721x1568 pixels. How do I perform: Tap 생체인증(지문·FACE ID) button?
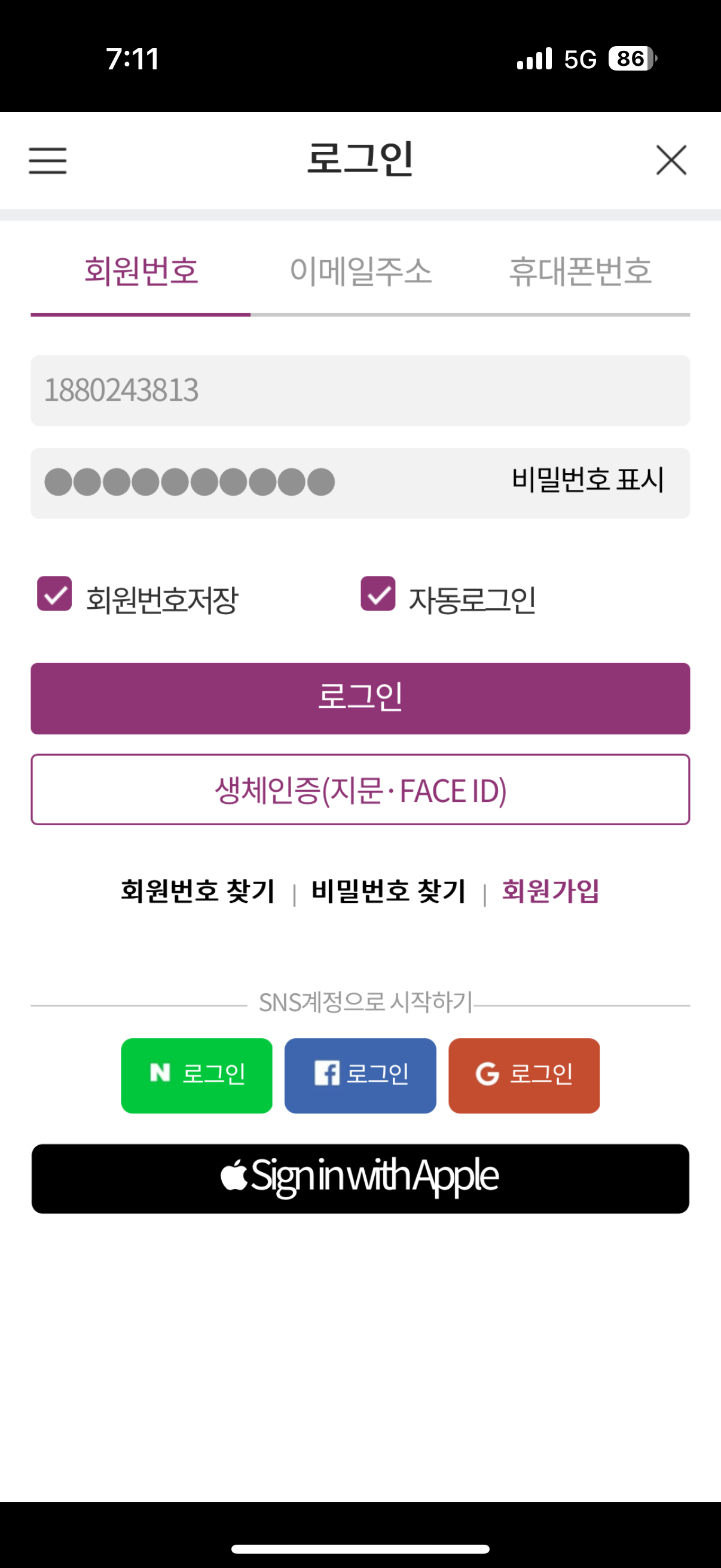pyautogui.click(x=360, y=789)
